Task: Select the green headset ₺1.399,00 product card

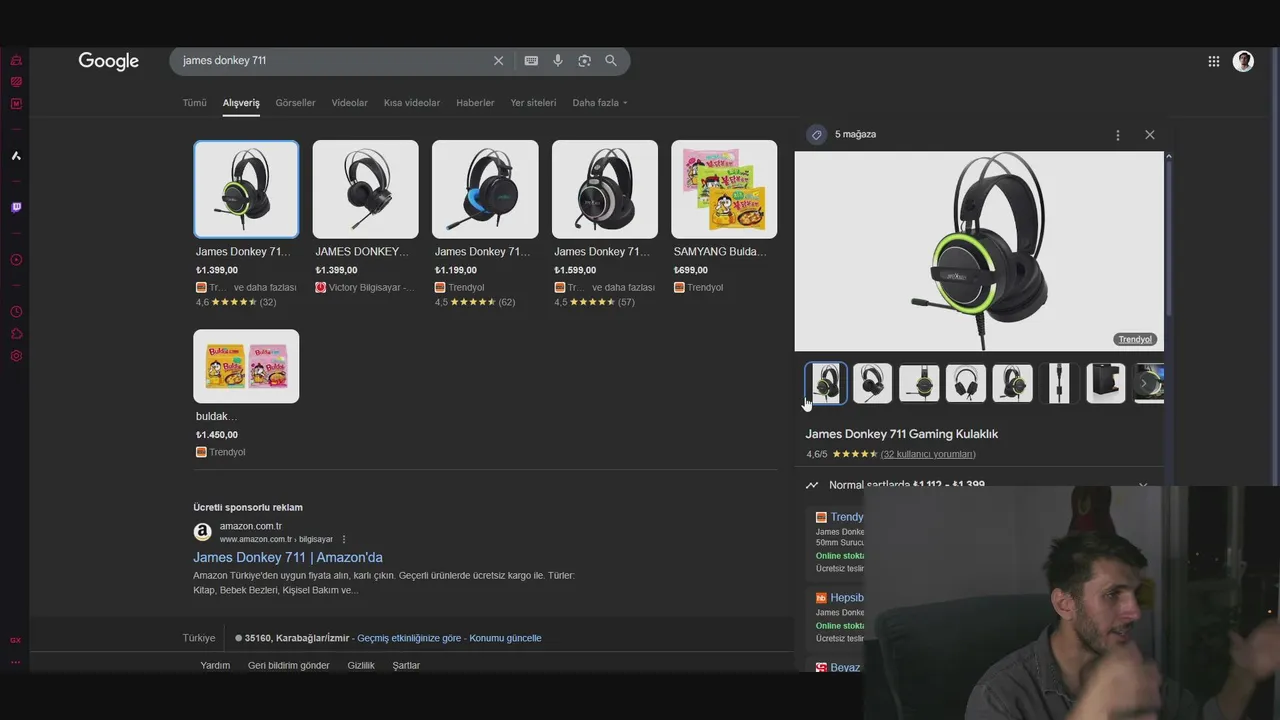Action: tap(246, 224)
